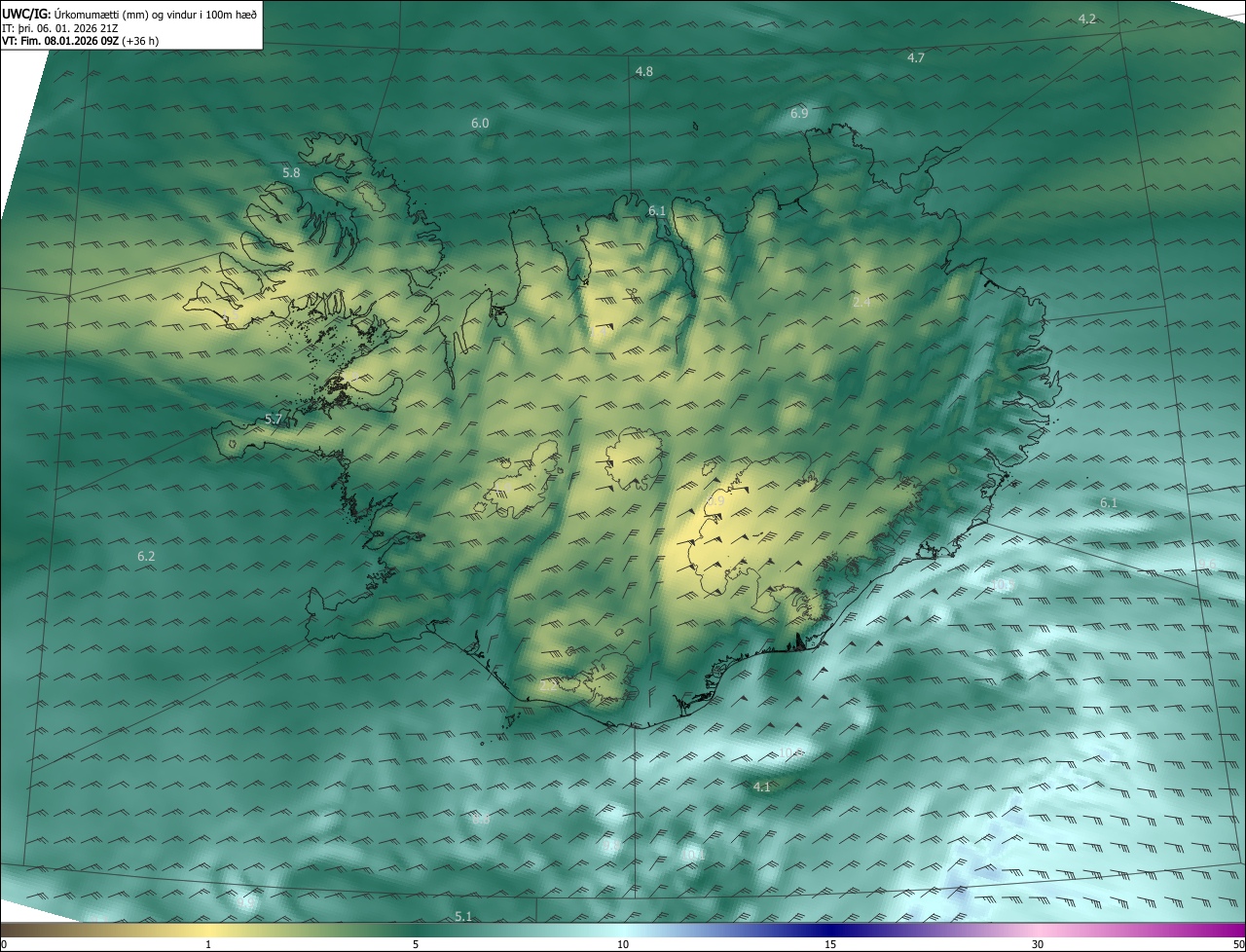The height and width of the screenshot is (952, 1246).
Task: Click the '4.8' value label on the map
Action: tap(644, 72)
